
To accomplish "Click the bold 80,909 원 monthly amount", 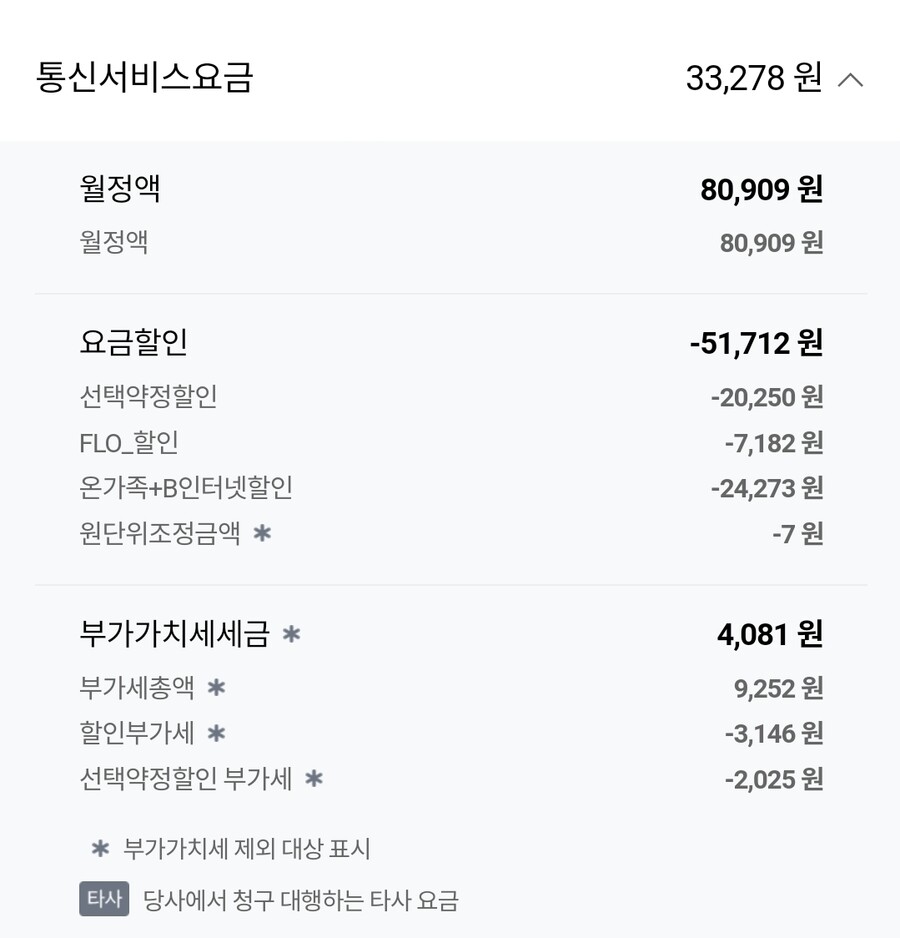I will 761,189.
